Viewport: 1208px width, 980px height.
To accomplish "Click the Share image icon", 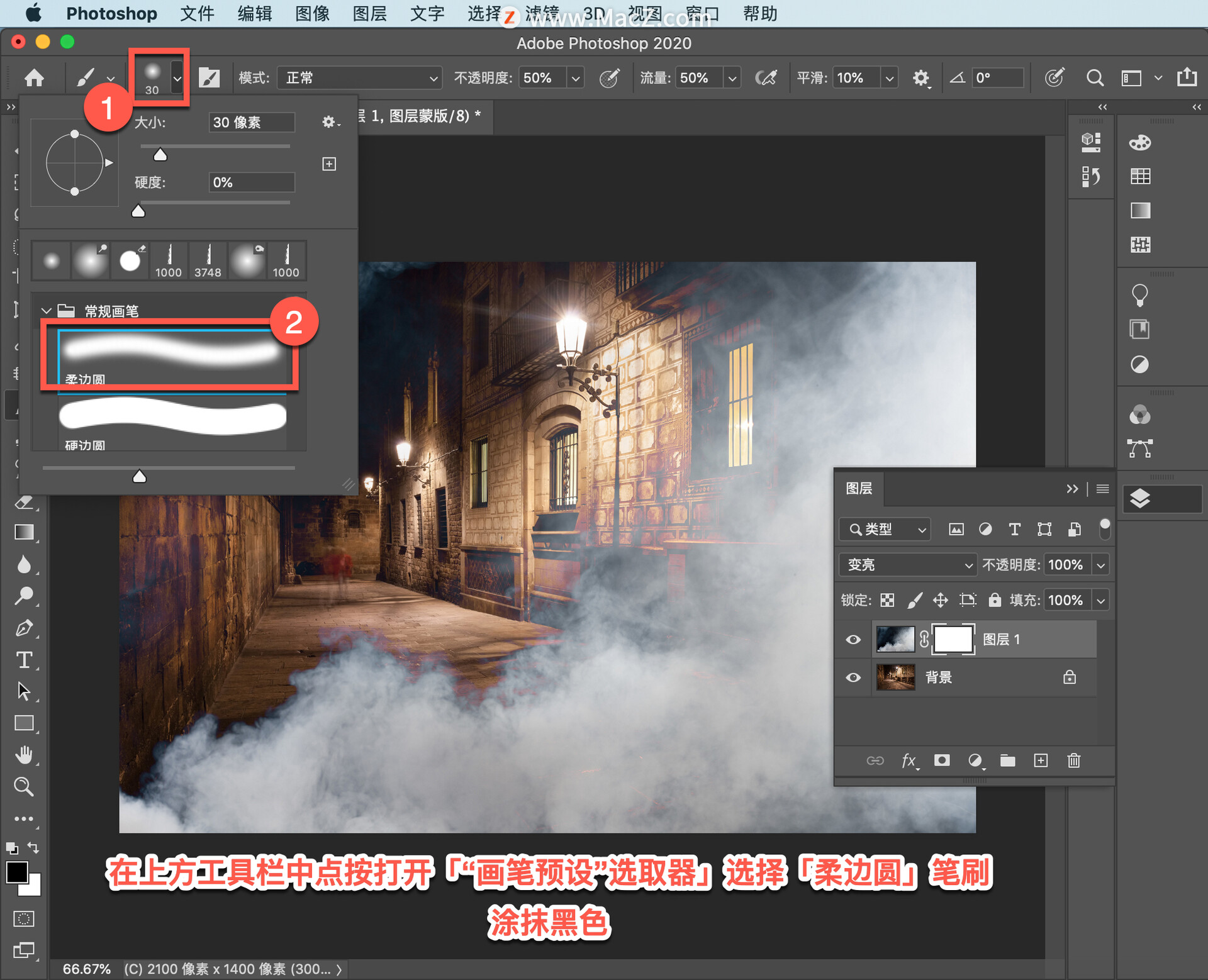I will pyautogui.click(x=1187, y=77).
